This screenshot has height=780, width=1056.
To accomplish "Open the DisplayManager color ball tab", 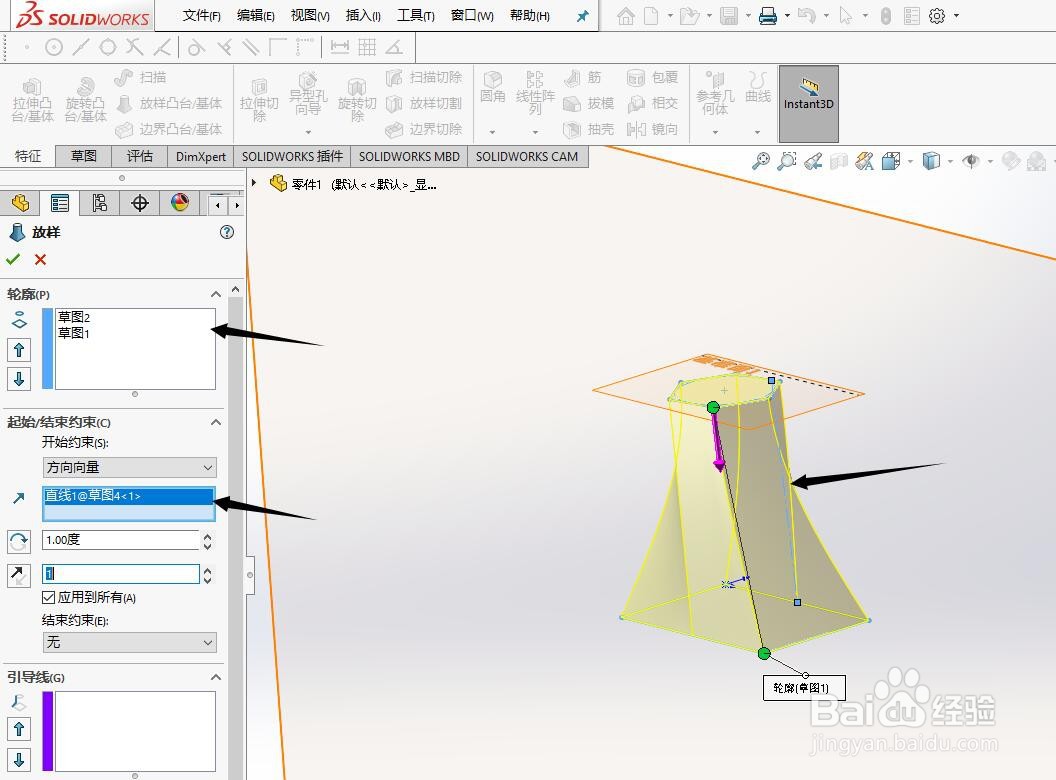I will [x=179, y=203].
